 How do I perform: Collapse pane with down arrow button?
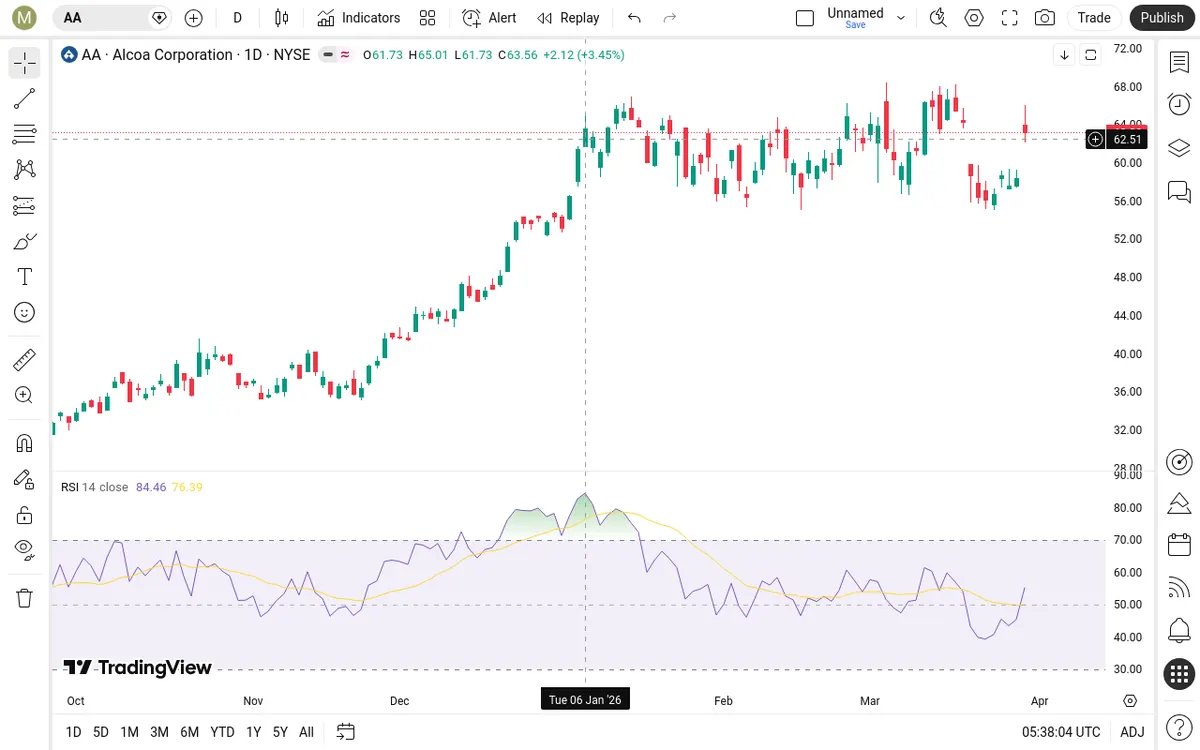pos(1064,55)
